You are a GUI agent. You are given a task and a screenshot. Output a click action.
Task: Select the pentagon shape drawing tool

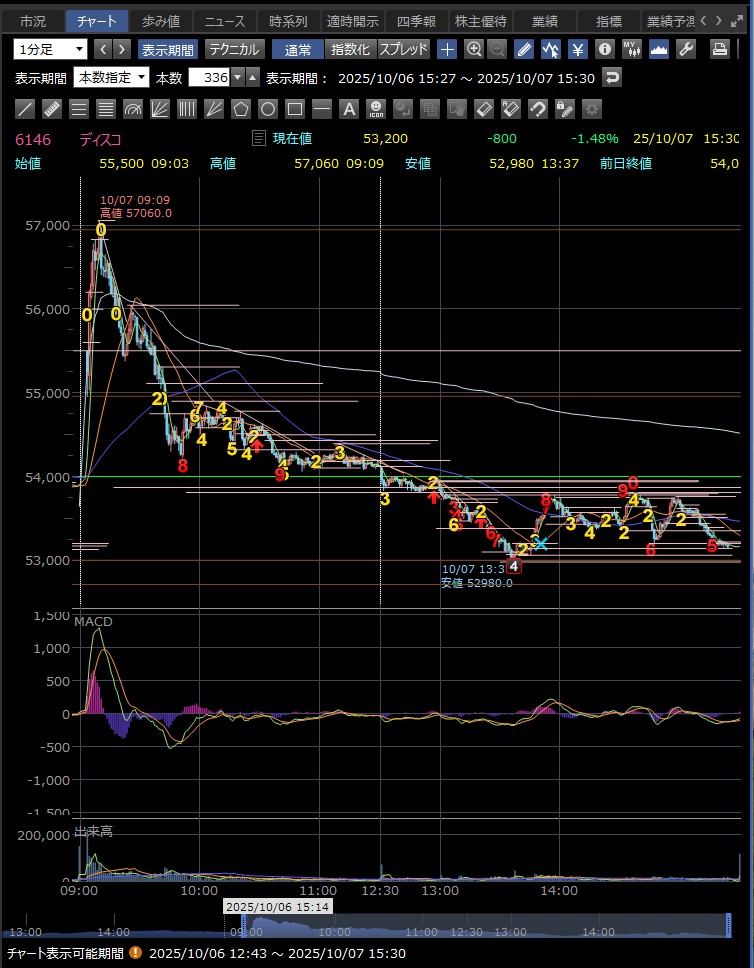[241, 108]
